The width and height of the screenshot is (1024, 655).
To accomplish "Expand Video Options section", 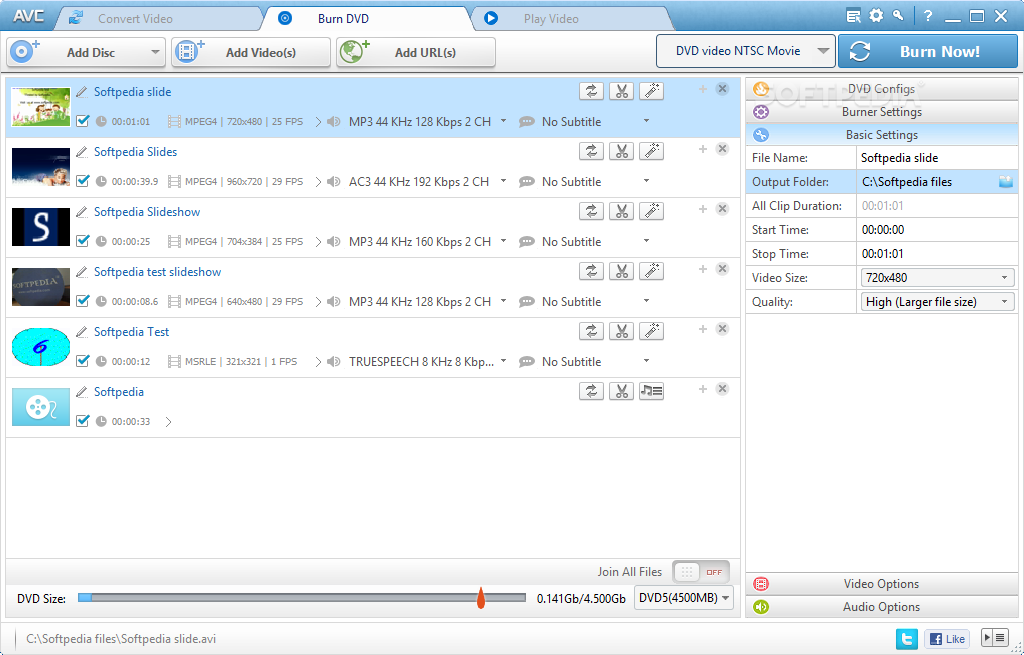I will (x=882, y=584).
